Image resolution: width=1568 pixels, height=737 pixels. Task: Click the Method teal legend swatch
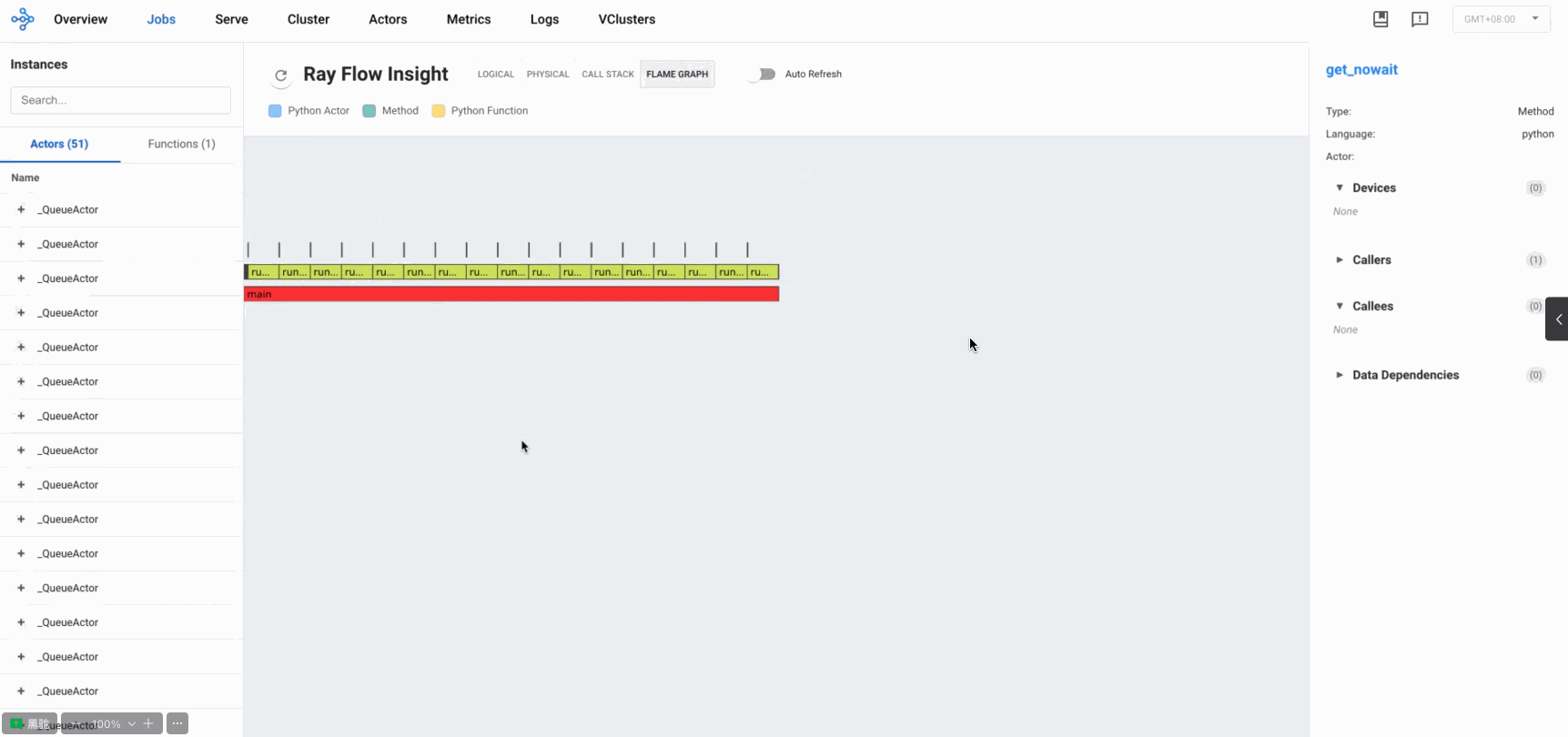coord(369,111)
